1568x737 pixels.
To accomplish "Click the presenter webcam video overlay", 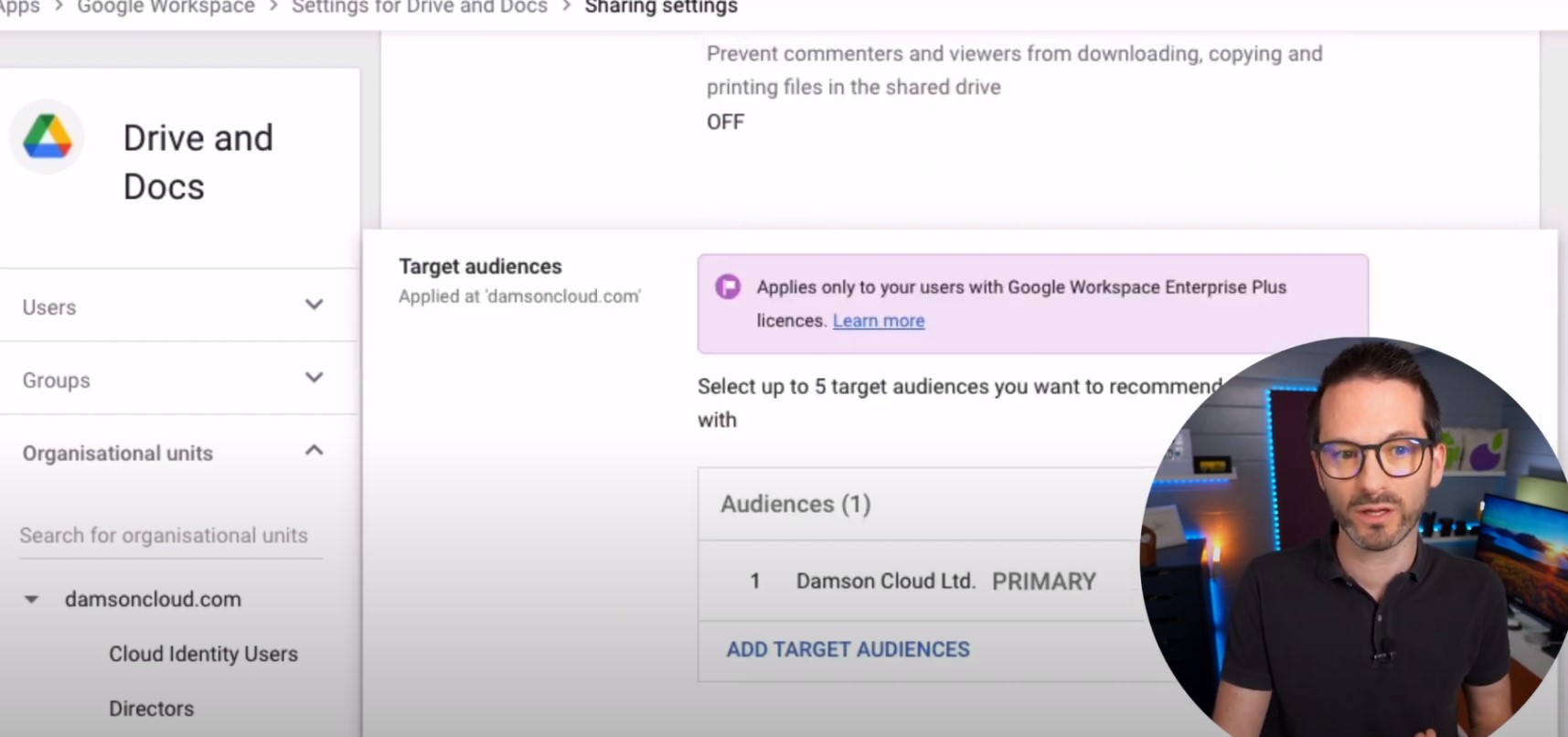I will 1353,539.
